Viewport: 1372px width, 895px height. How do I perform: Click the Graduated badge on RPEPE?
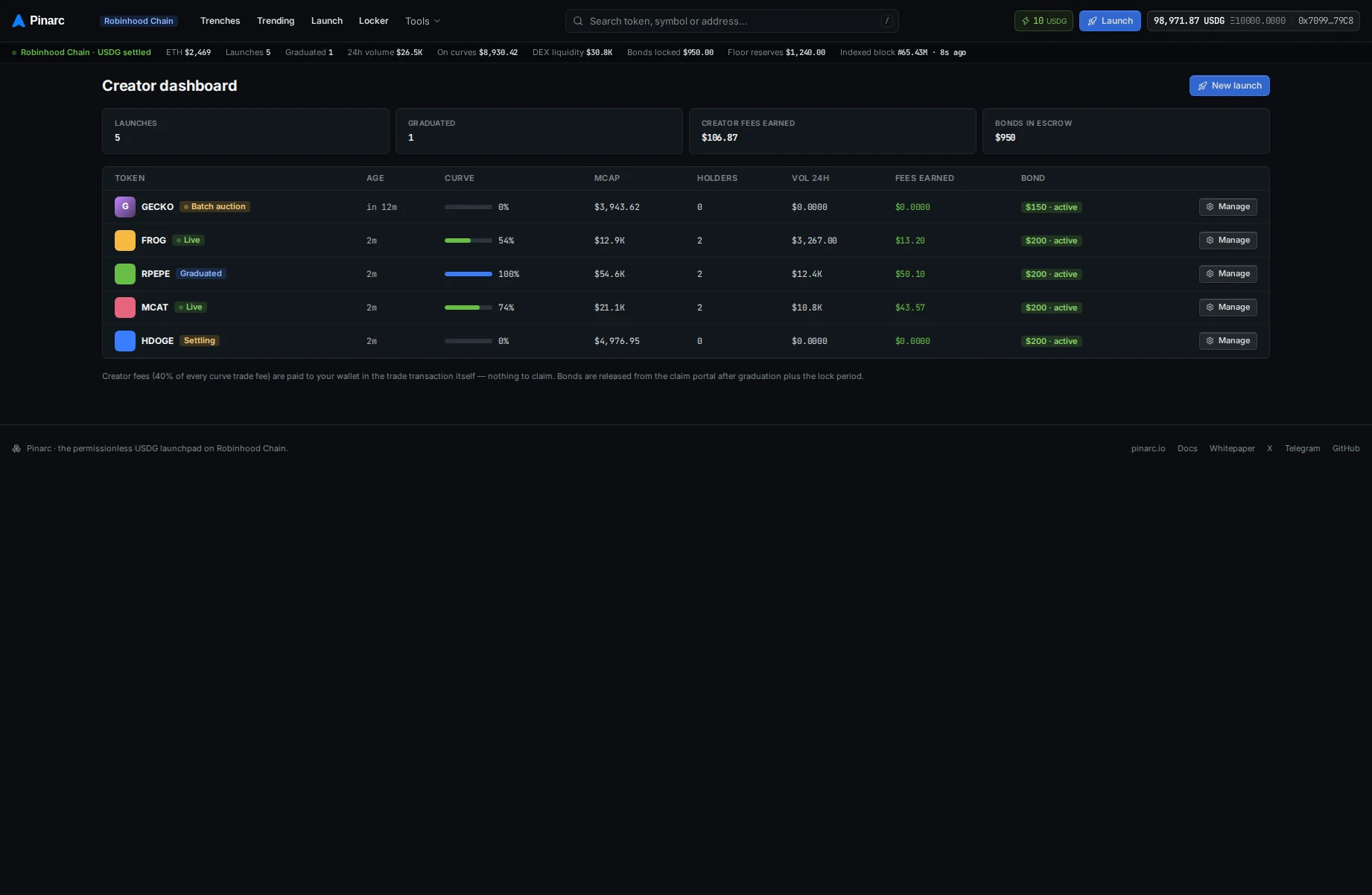click(x=201, y=274)
